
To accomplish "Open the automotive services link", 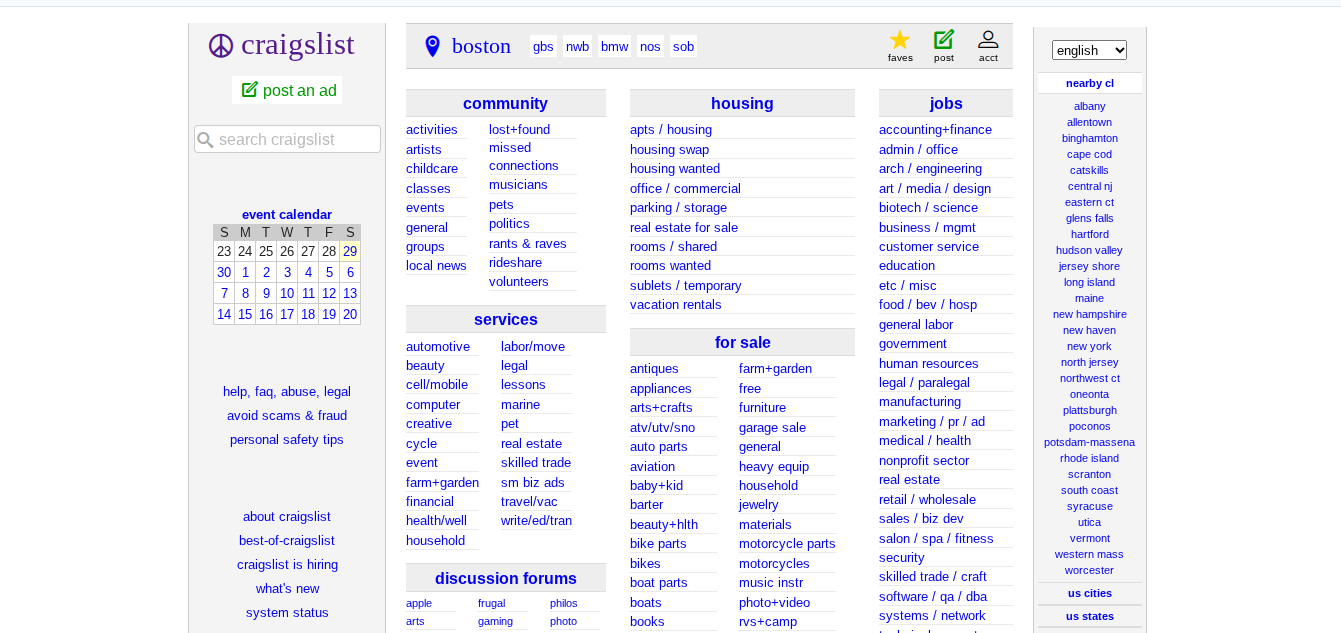I will pyautogui.click(x=438, y=347).
